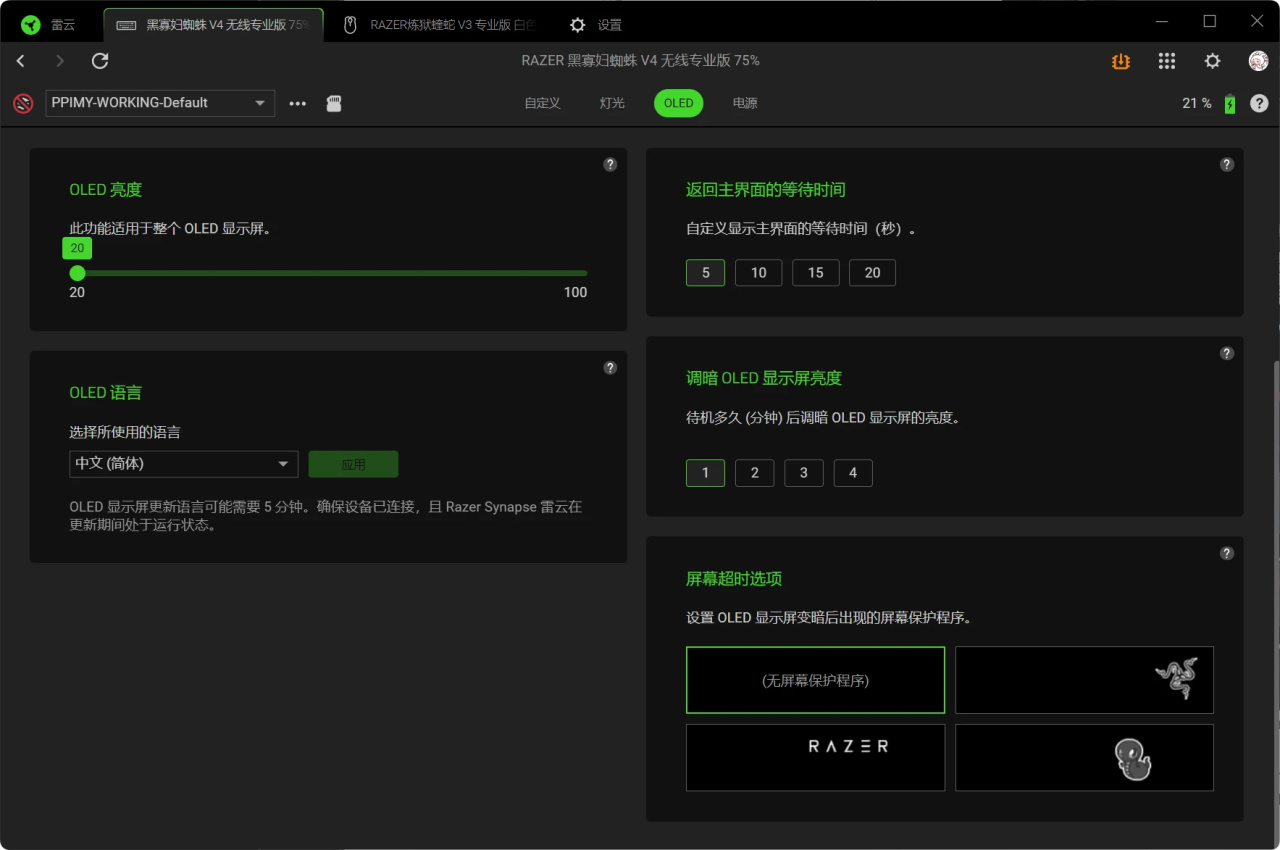Switch to the 电源 tab
Viewport: 1280px width, 850px height.
click(745, 103)
